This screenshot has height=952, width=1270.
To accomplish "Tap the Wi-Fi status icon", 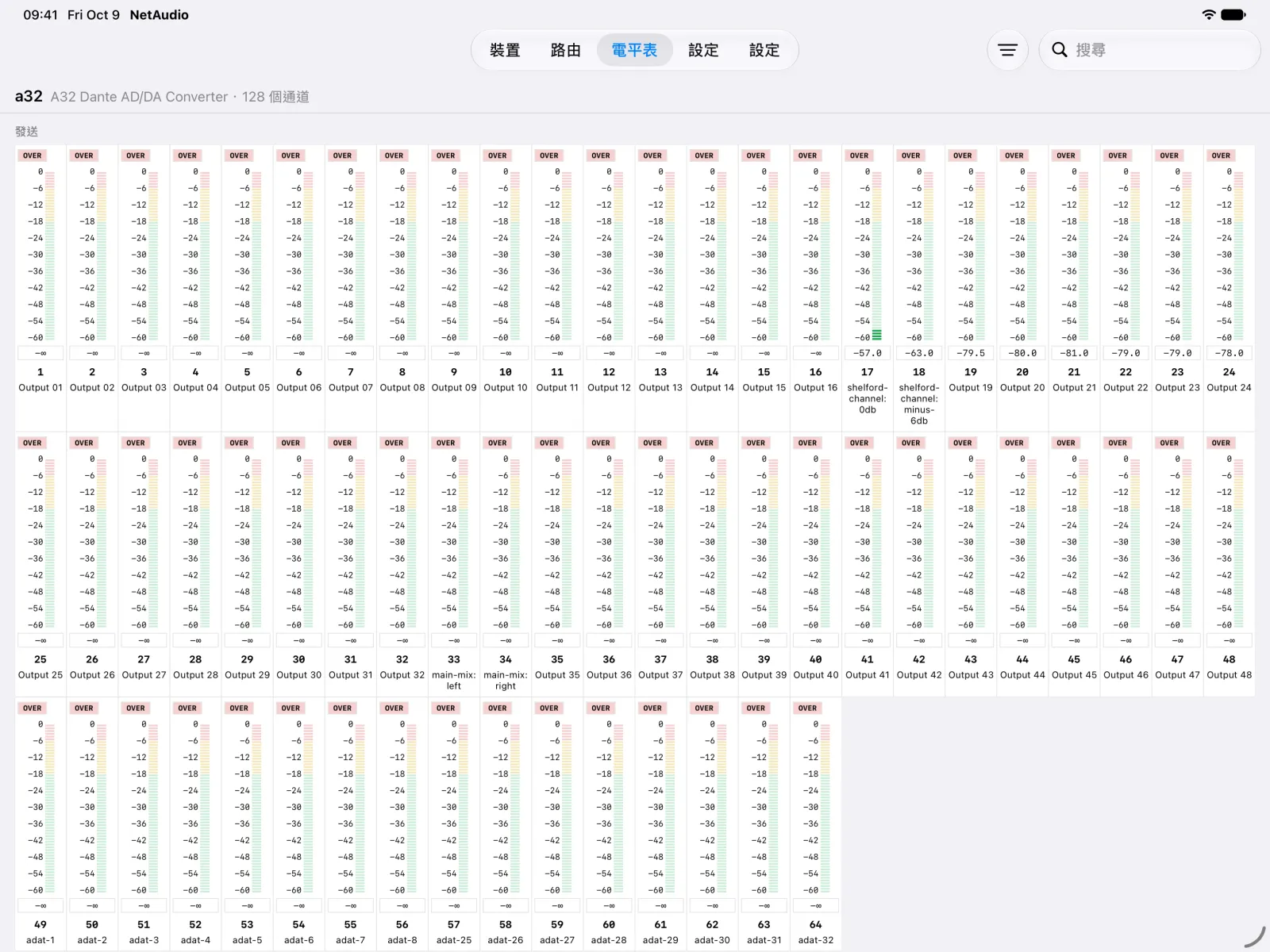I will click(x=1209, y=14).
